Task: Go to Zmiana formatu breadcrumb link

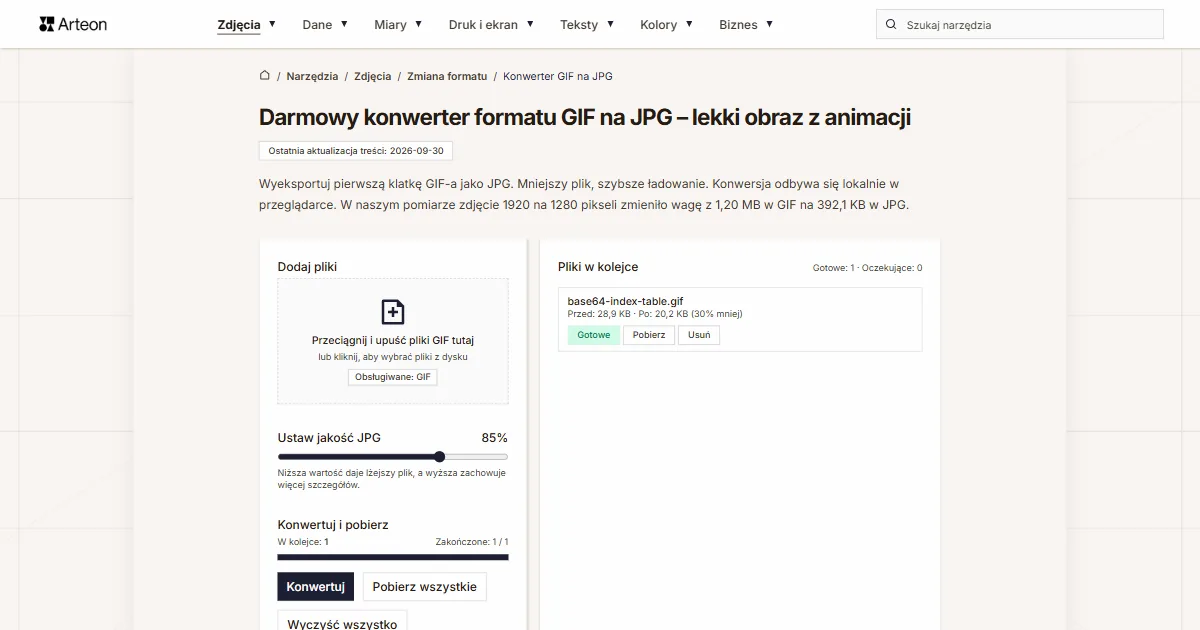Action: 447,76
